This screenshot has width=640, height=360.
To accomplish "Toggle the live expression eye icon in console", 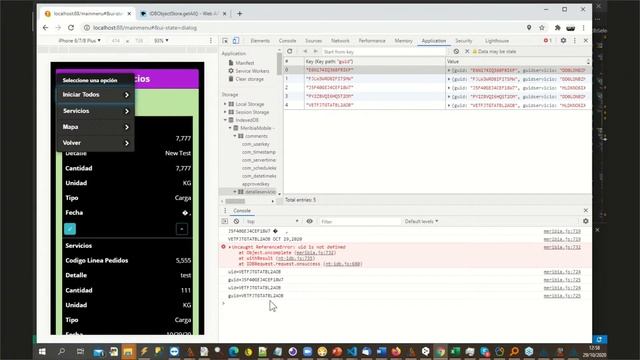I will [x=309, y=221].
